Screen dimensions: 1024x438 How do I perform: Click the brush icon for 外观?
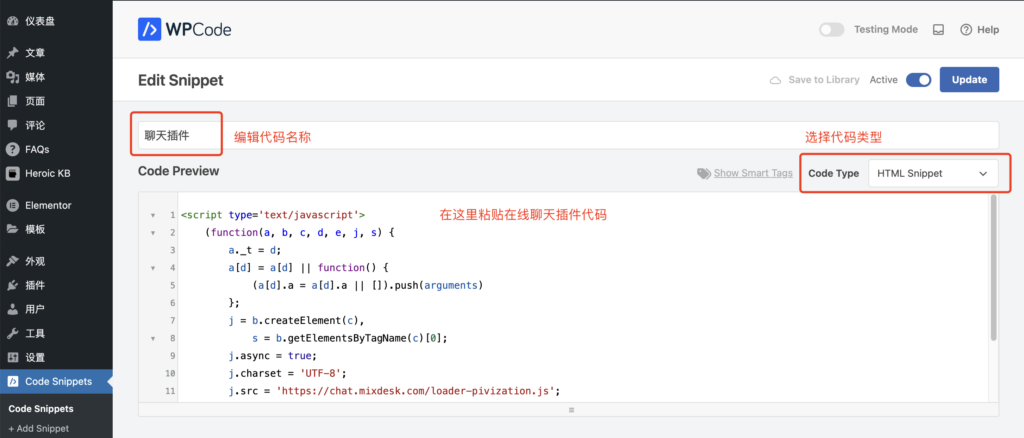click(12, 261)
